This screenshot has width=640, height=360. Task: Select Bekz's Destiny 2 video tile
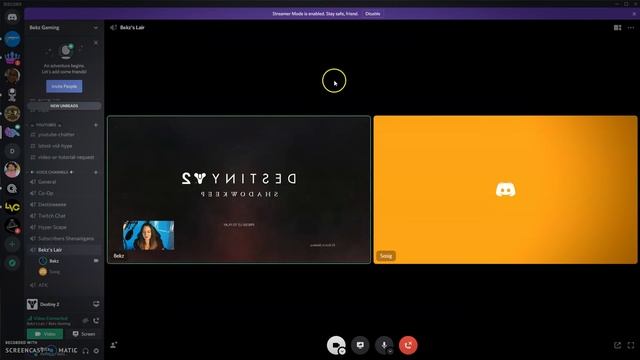point(239,190)
